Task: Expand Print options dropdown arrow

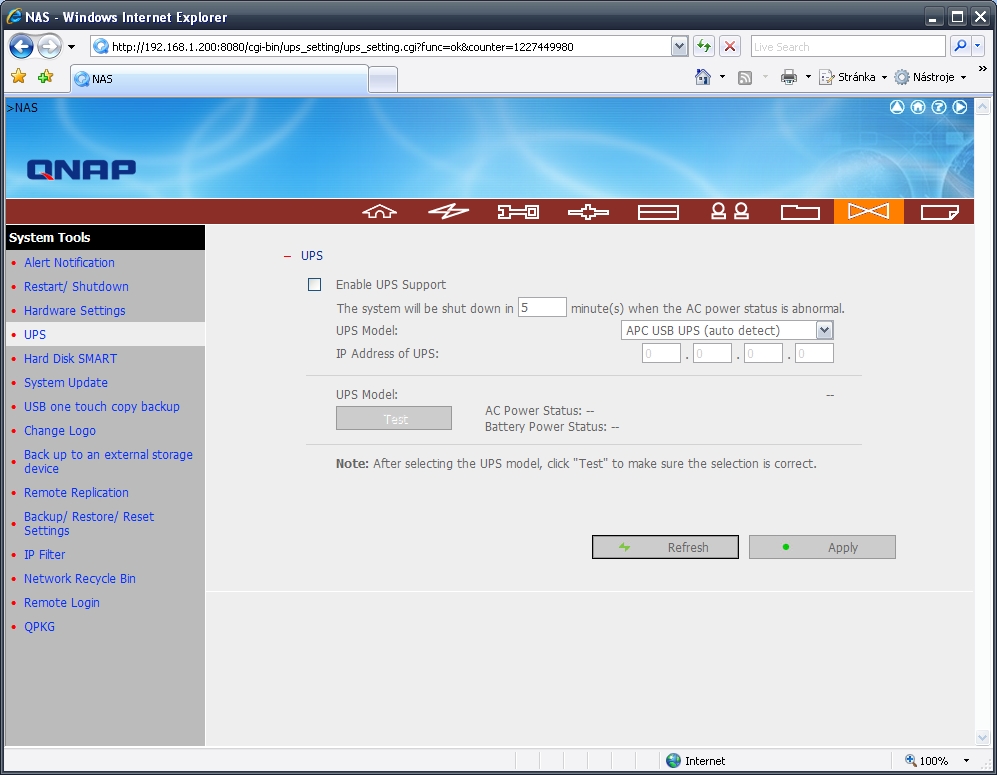Action: [x=808, y=77]
